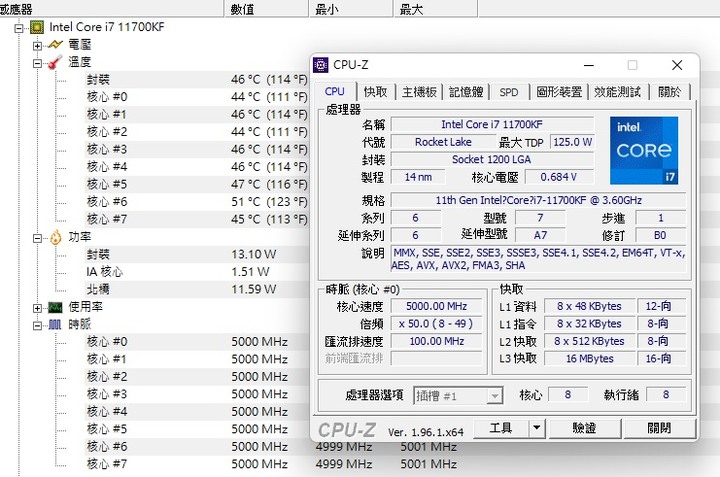Select temperature row 核心 #5 at 47 °C
Screen dimensions: 720x477
pyautogui.click(x=197, y=184)
